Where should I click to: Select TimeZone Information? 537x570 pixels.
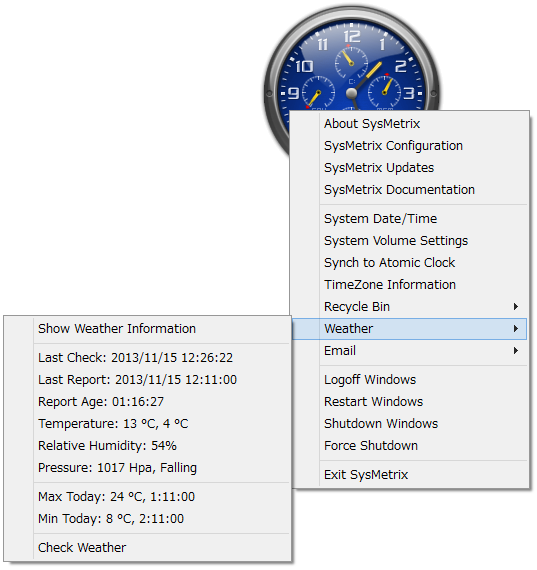(x=409, y=285)
